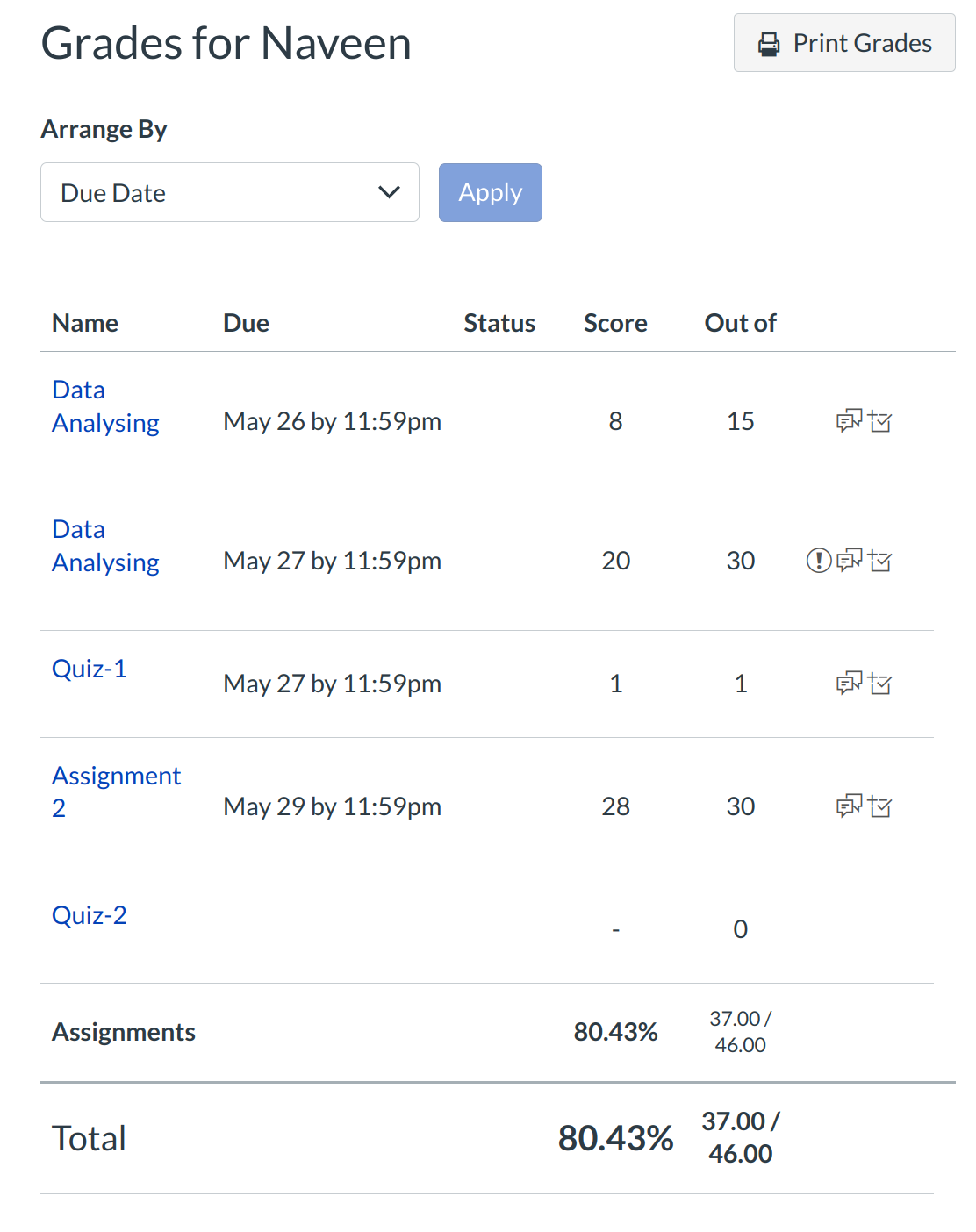Open Data Analysing assignment due May 26
The width and height of the screenshot is (976, 1232).
[x=105, y=406]
